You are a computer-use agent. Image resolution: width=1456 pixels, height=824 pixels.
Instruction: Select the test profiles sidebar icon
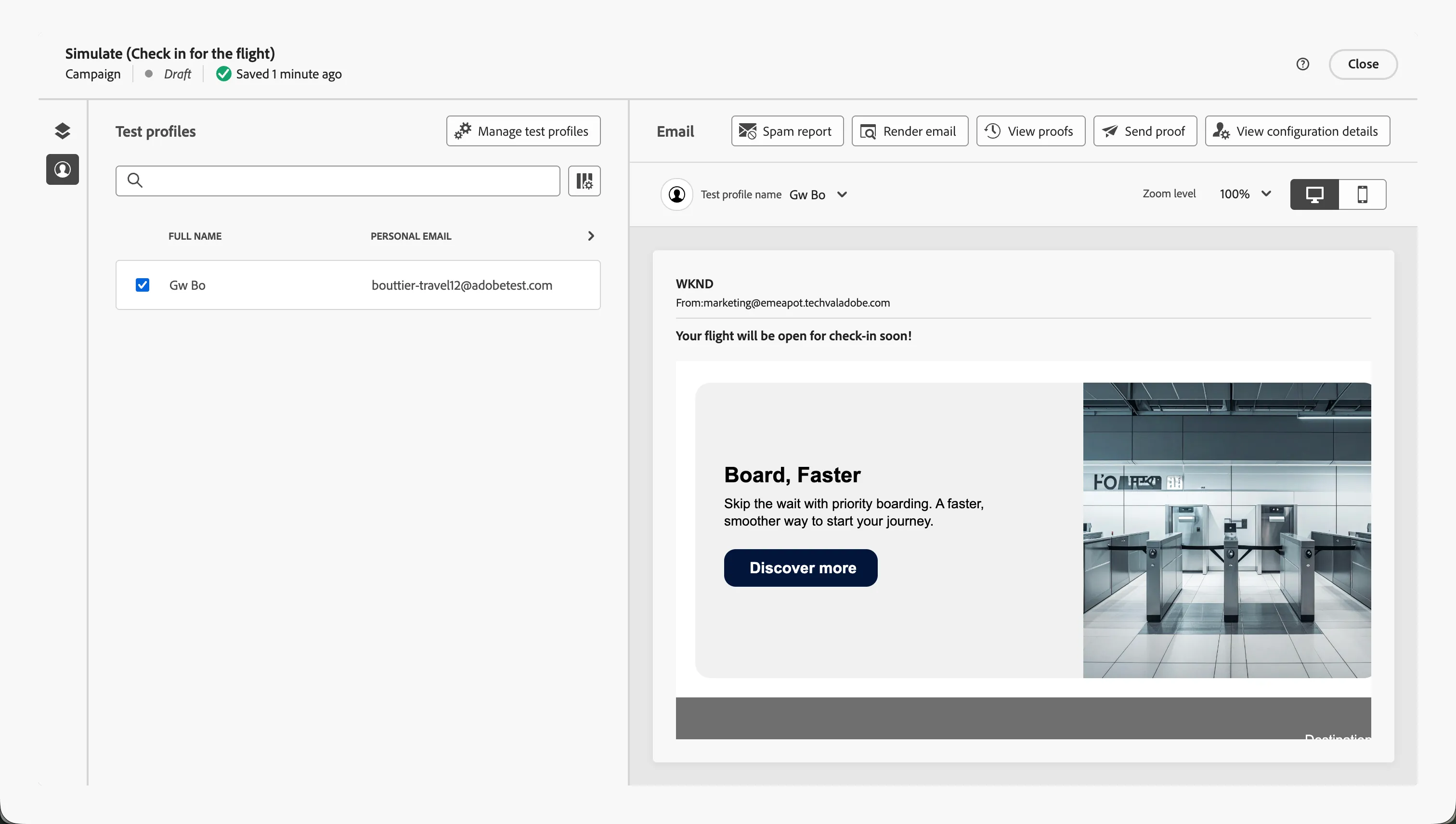tap(62, 169)
